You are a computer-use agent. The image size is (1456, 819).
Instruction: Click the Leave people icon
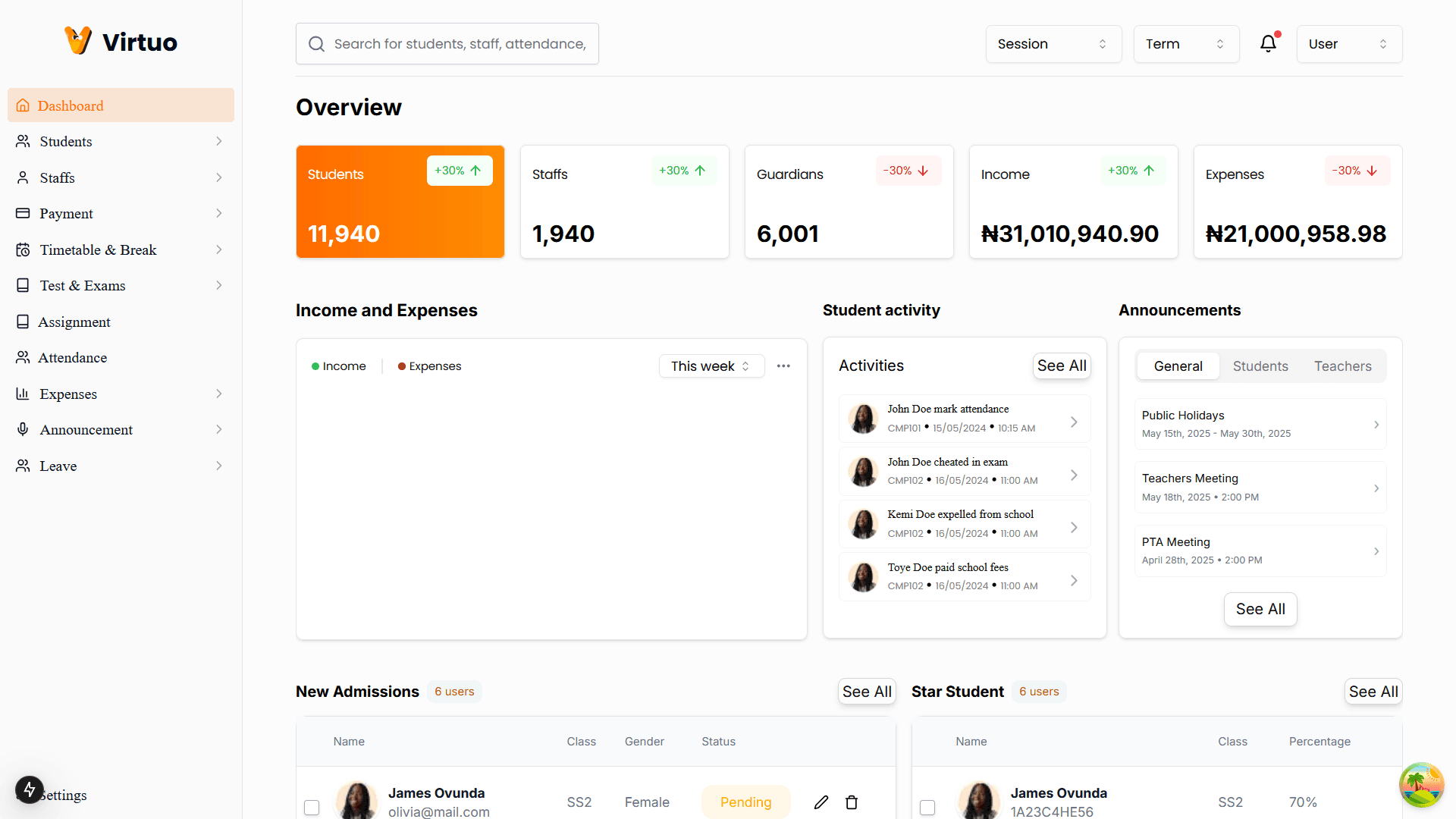click(23, 466)
